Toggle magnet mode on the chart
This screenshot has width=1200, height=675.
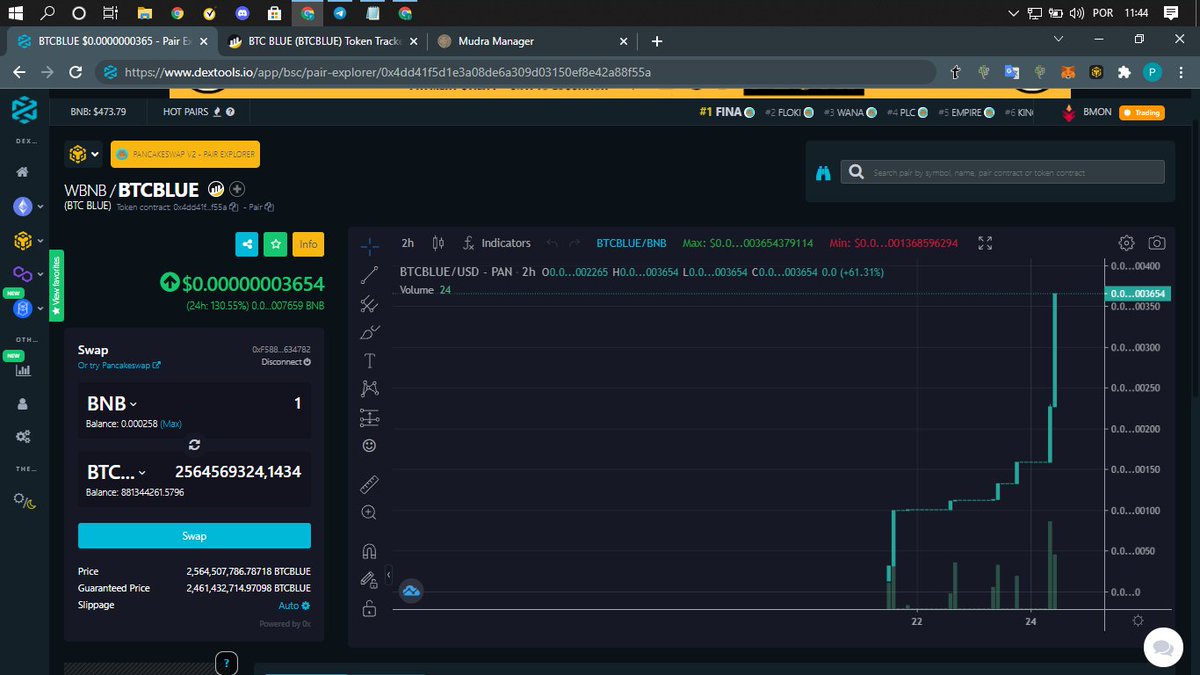(x=369, y=551)
